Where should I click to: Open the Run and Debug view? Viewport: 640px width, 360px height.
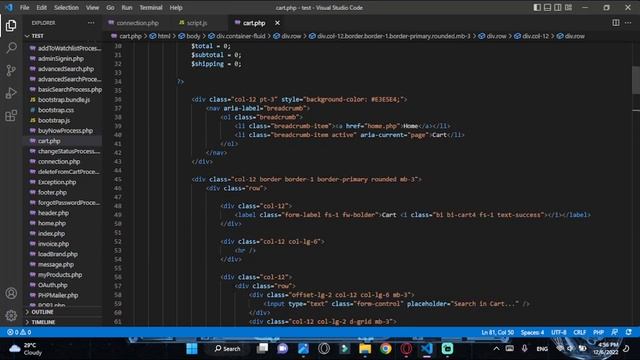click(11, 93)
